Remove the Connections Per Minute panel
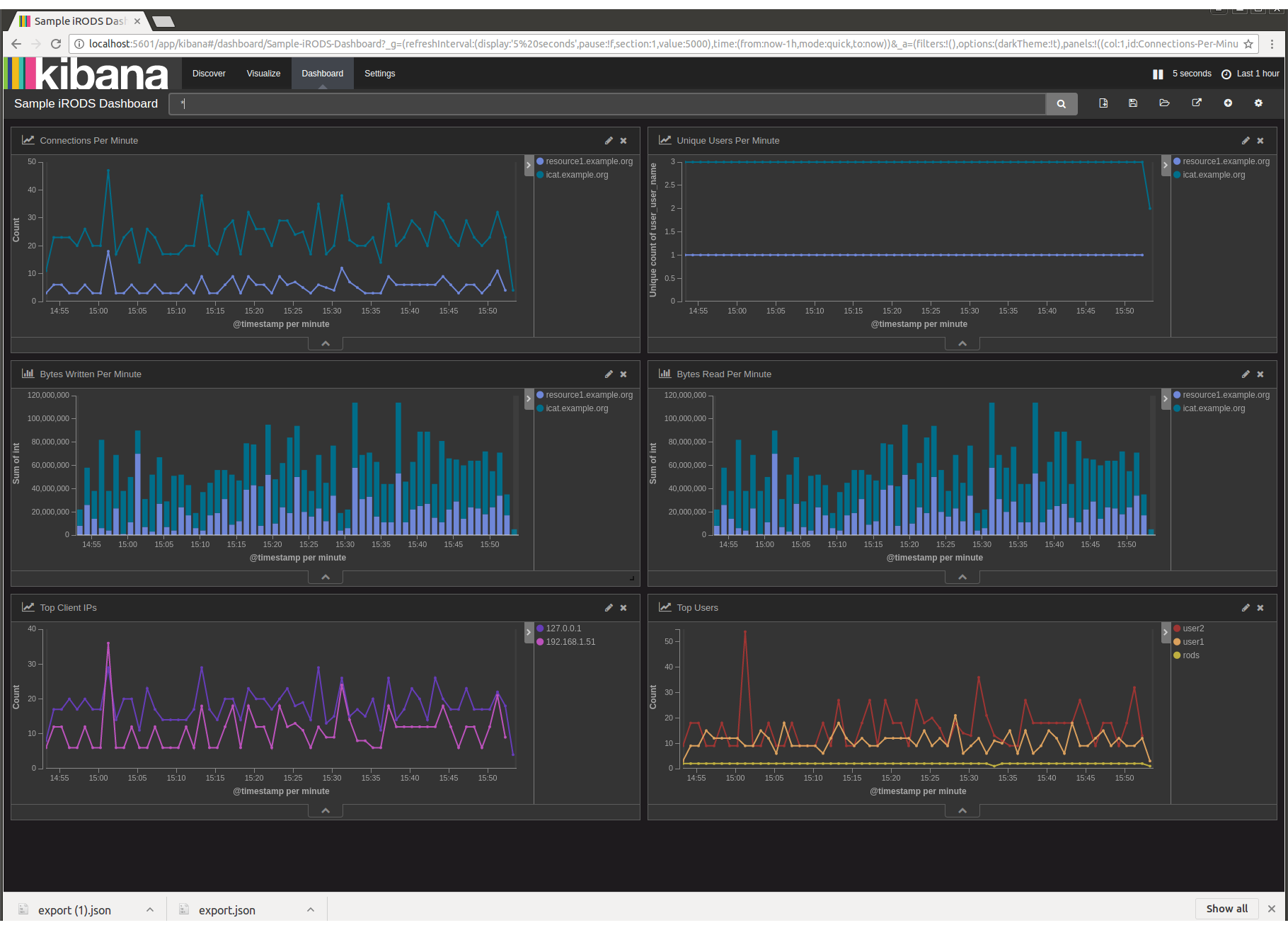1288x930 pixels. [623, 141]
